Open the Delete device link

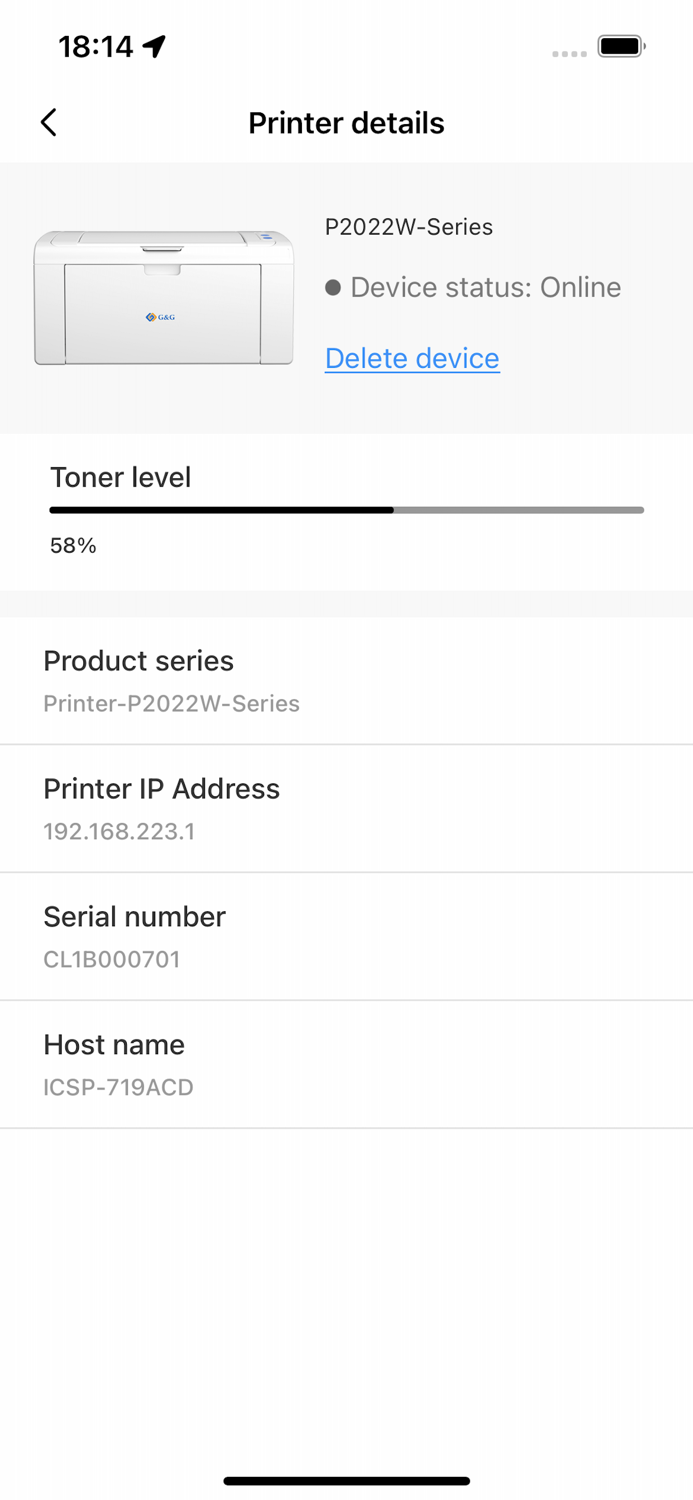tap(411, 358)
